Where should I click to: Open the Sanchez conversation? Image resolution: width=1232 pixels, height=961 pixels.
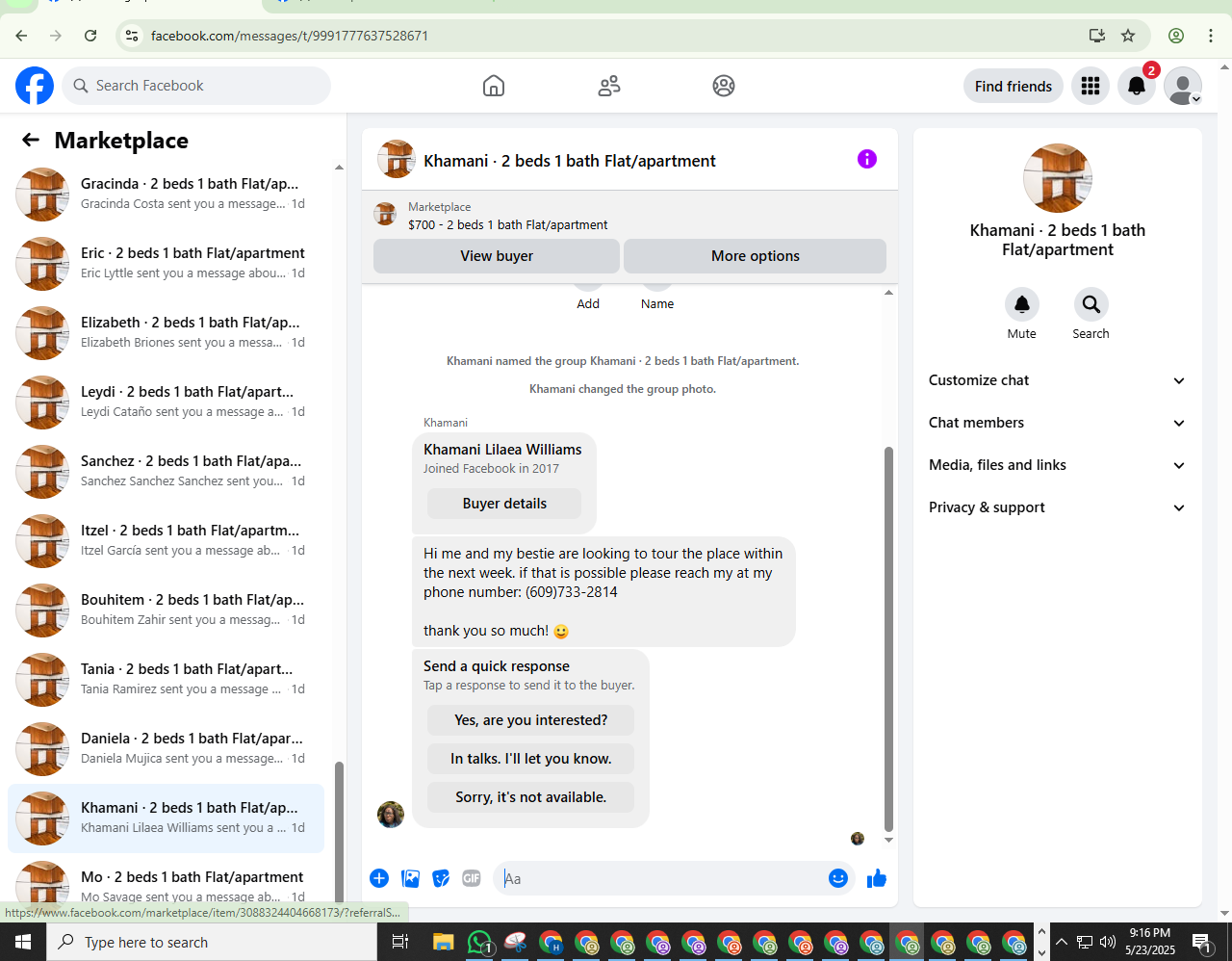[x=167, y=472]
